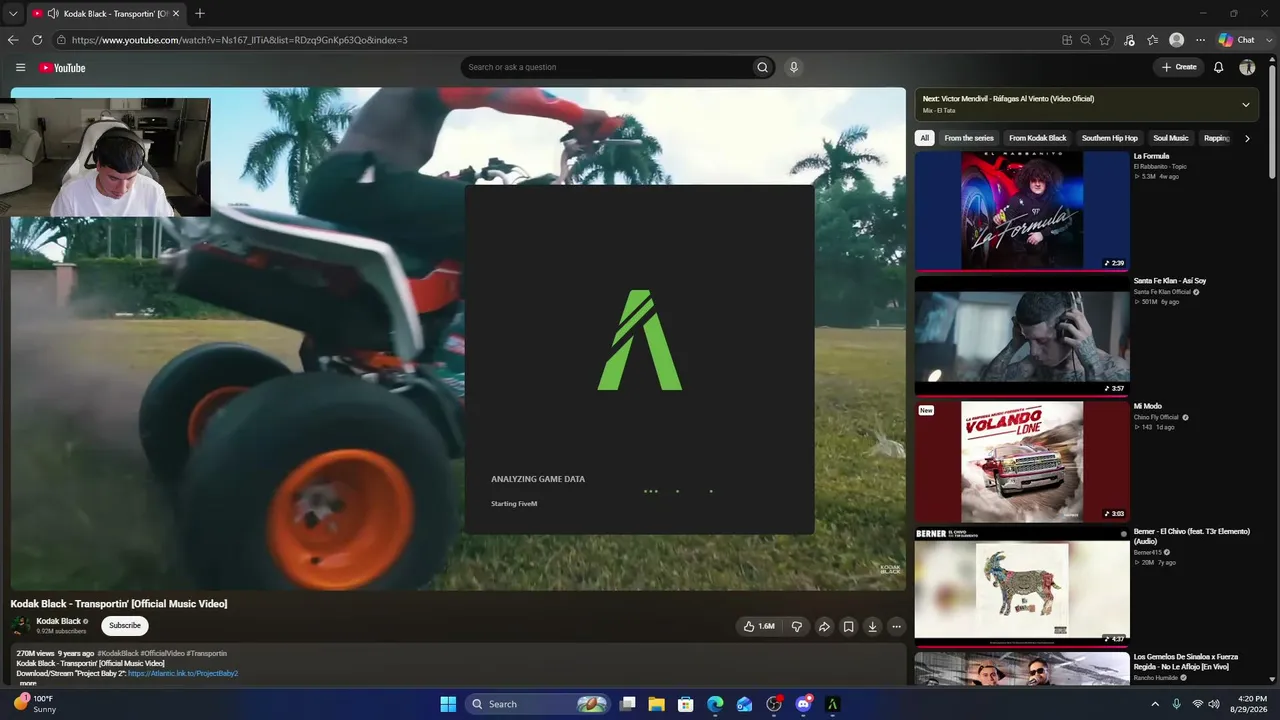Open the La Formula video thumbnail

point(1022,210)
